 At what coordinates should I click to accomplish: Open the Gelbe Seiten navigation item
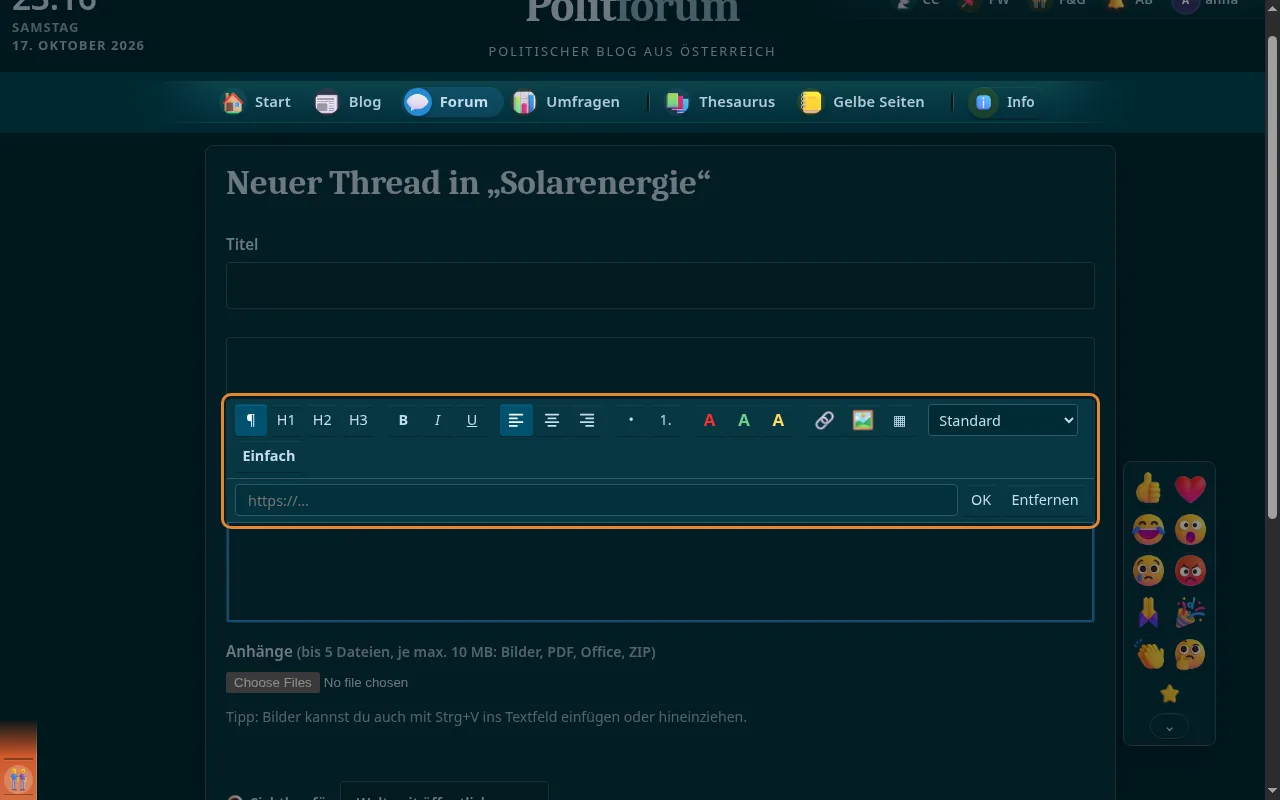[861, 102]
